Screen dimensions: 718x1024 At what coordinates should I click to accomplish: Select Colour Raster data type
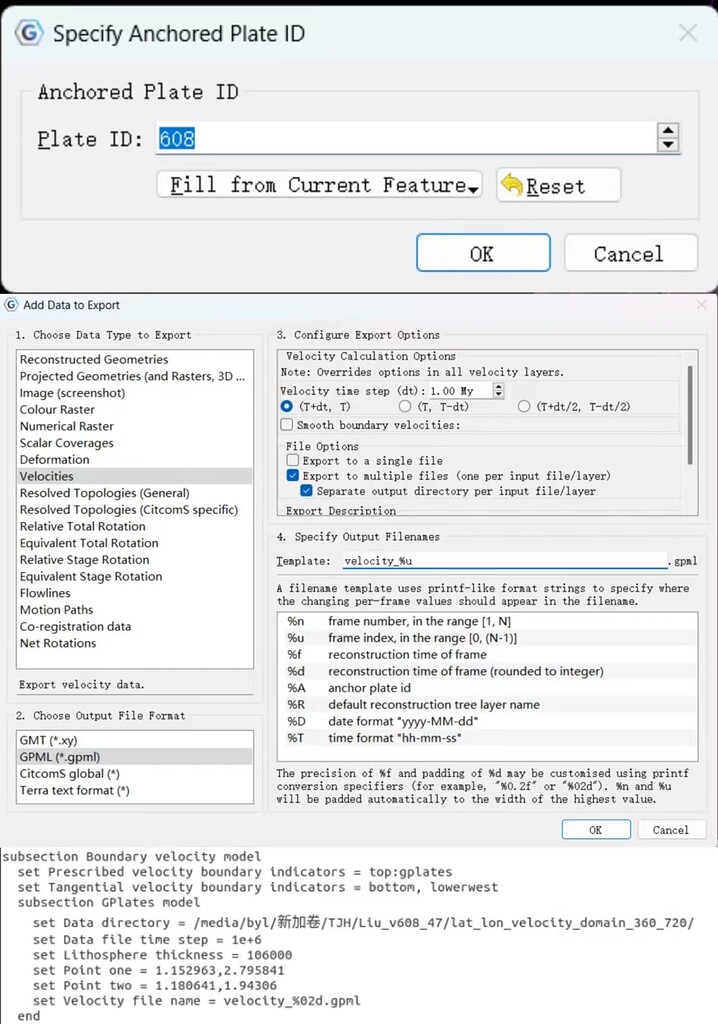[x=135, y=409]
